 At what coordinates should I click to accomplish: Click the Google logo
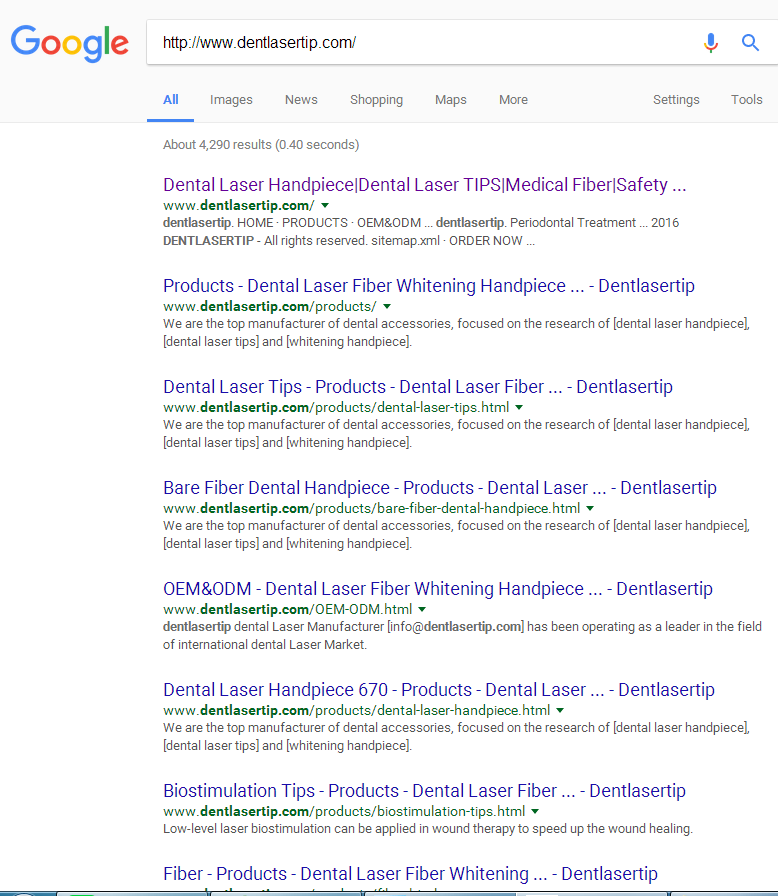coord(70,43)
